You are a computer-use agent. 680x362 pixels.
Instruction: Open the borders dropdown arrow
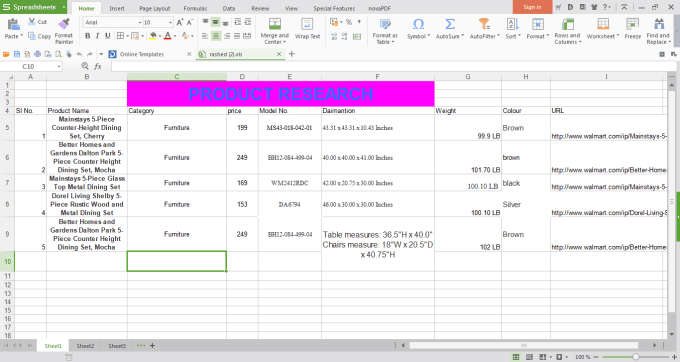point(127,36)
